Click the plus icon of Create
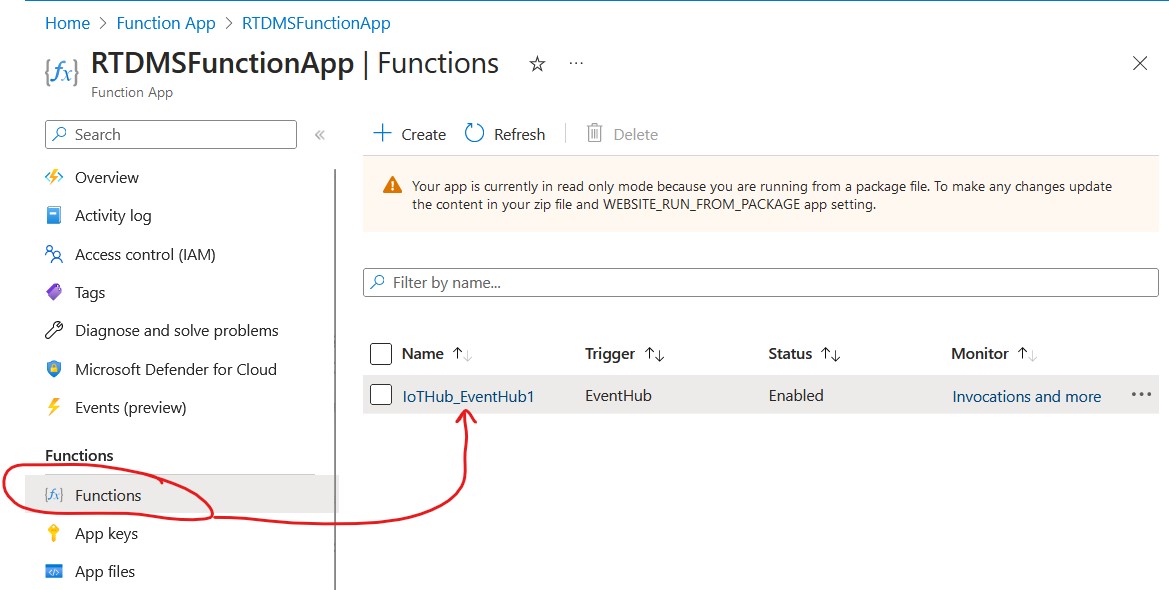The image size is (1169, 590). point(382,134)
